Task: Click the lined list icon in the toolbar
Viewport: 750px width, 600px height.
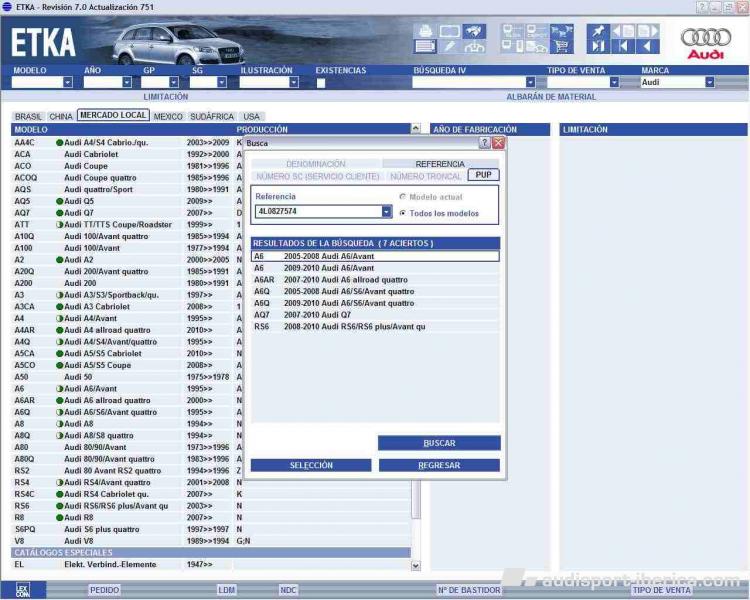Action: [425, 46]
